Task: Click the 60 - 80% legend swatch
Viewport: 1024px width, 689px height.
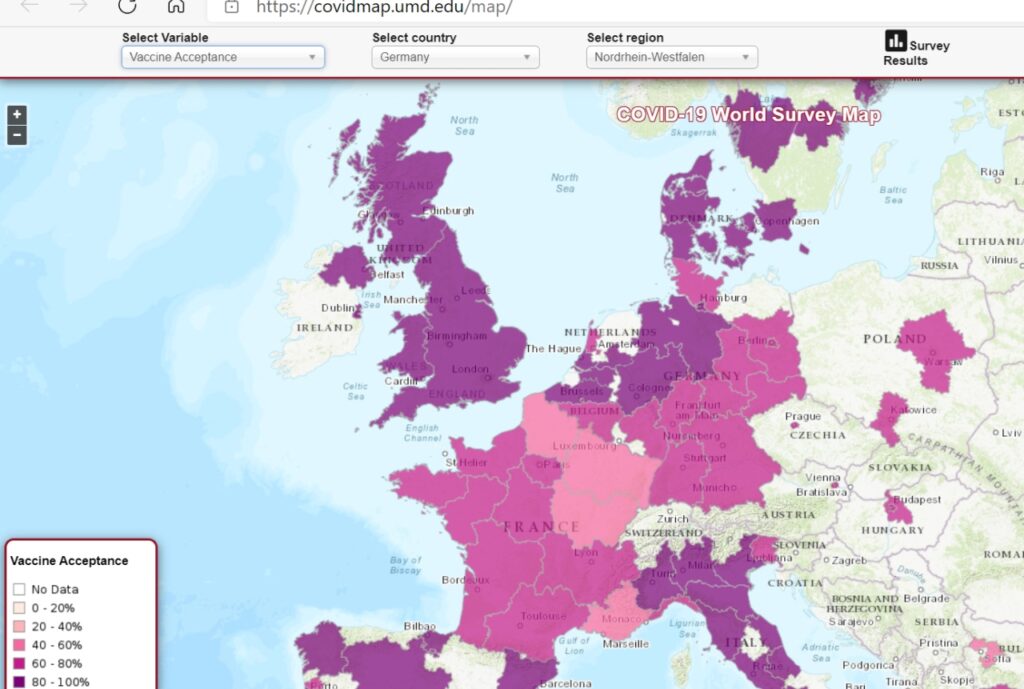Action: coord(19,664)
